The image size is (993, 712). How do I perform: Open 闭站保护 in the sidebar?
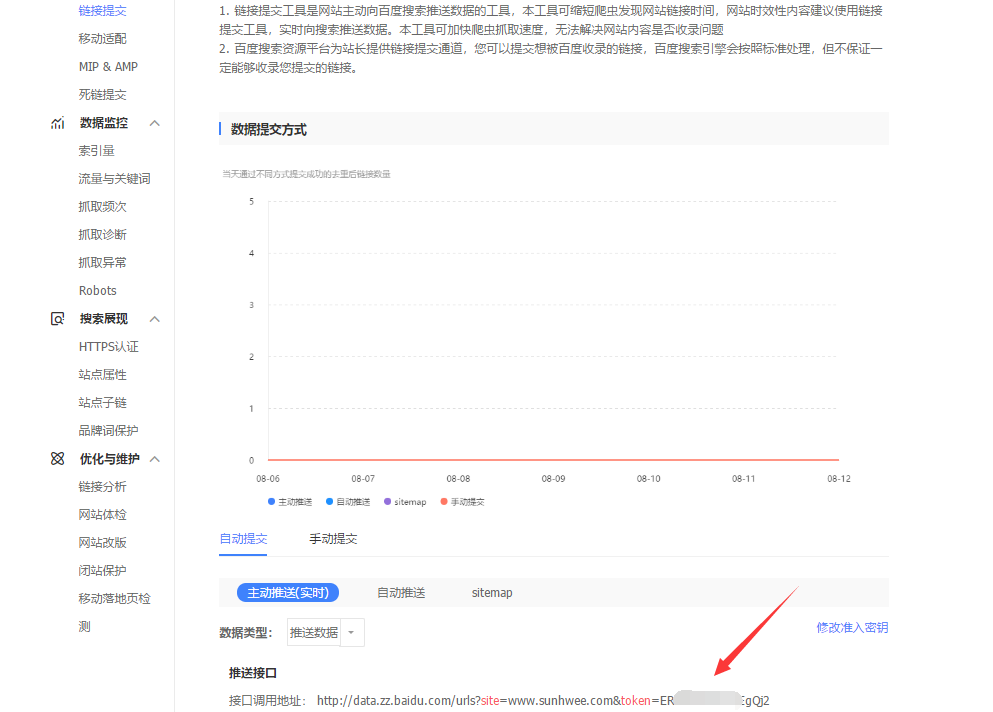point(103,570)
